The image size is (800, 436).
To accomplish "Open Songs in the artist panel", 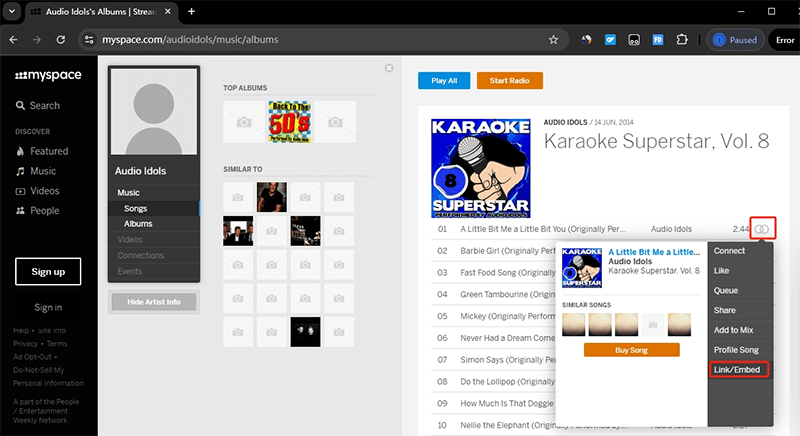I will (x=154, y=209).
